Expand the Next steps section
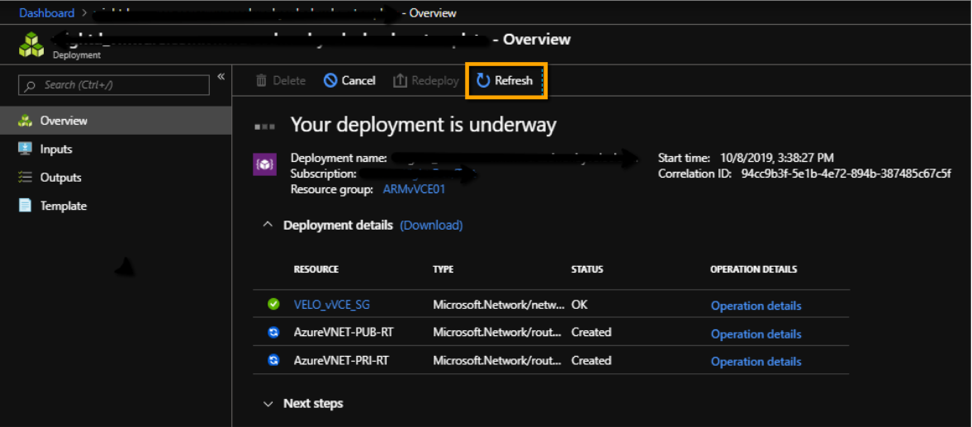972x427 pixels. click(267, 404)
